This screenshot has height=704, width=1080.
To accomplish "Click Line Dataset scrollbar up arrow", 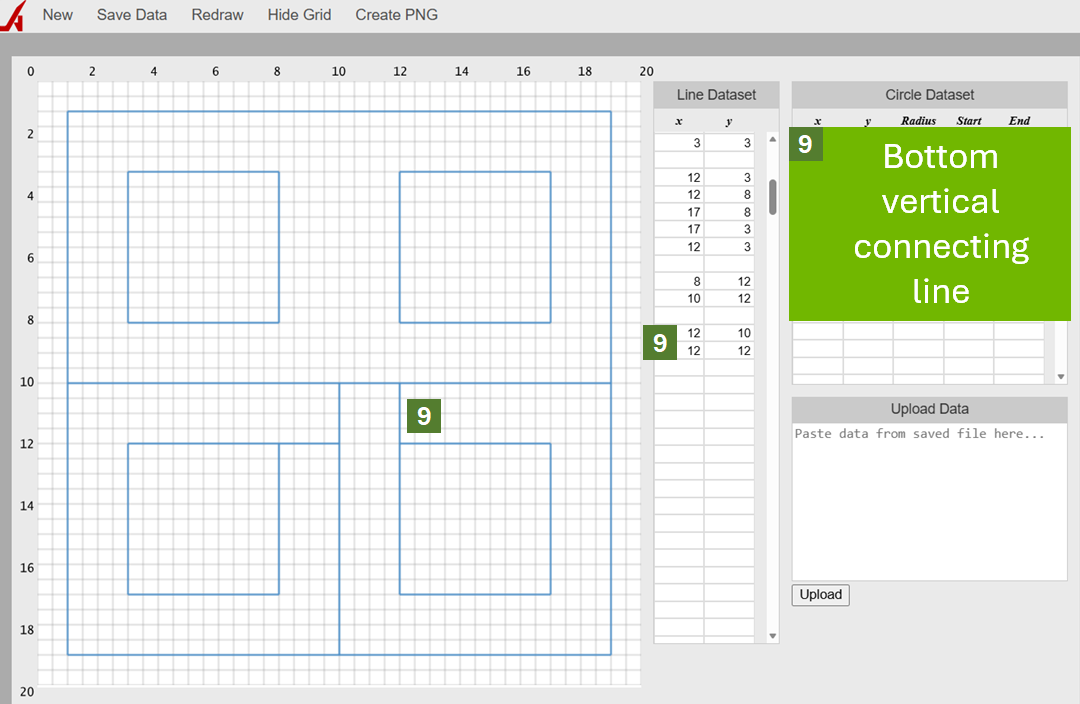I will 772,140.
